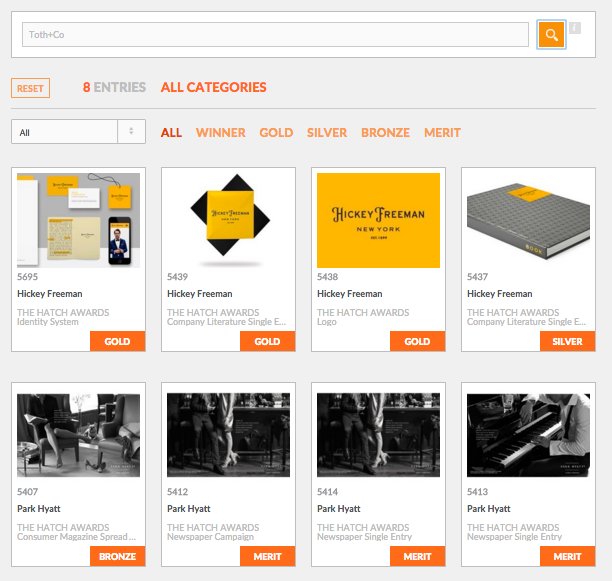Focus the Toth+Co search field
612x581 pixels.
[x=275, y=35]
